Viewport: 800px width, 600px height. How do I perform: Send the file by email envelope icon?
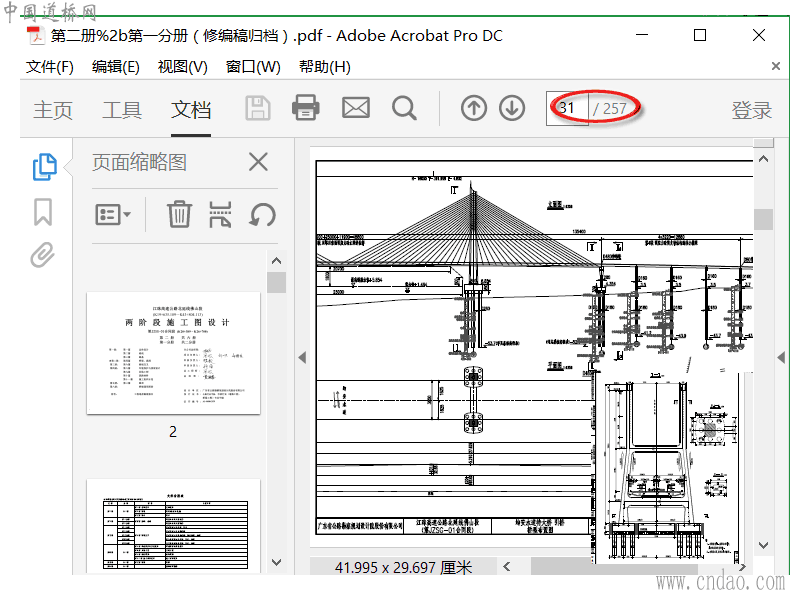[x=356, y=108]
